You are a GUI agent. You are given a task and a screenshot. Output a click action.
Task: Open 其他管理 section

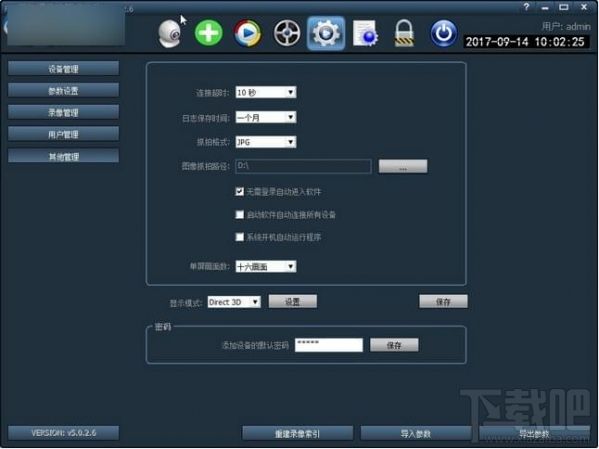pos(63,156)
